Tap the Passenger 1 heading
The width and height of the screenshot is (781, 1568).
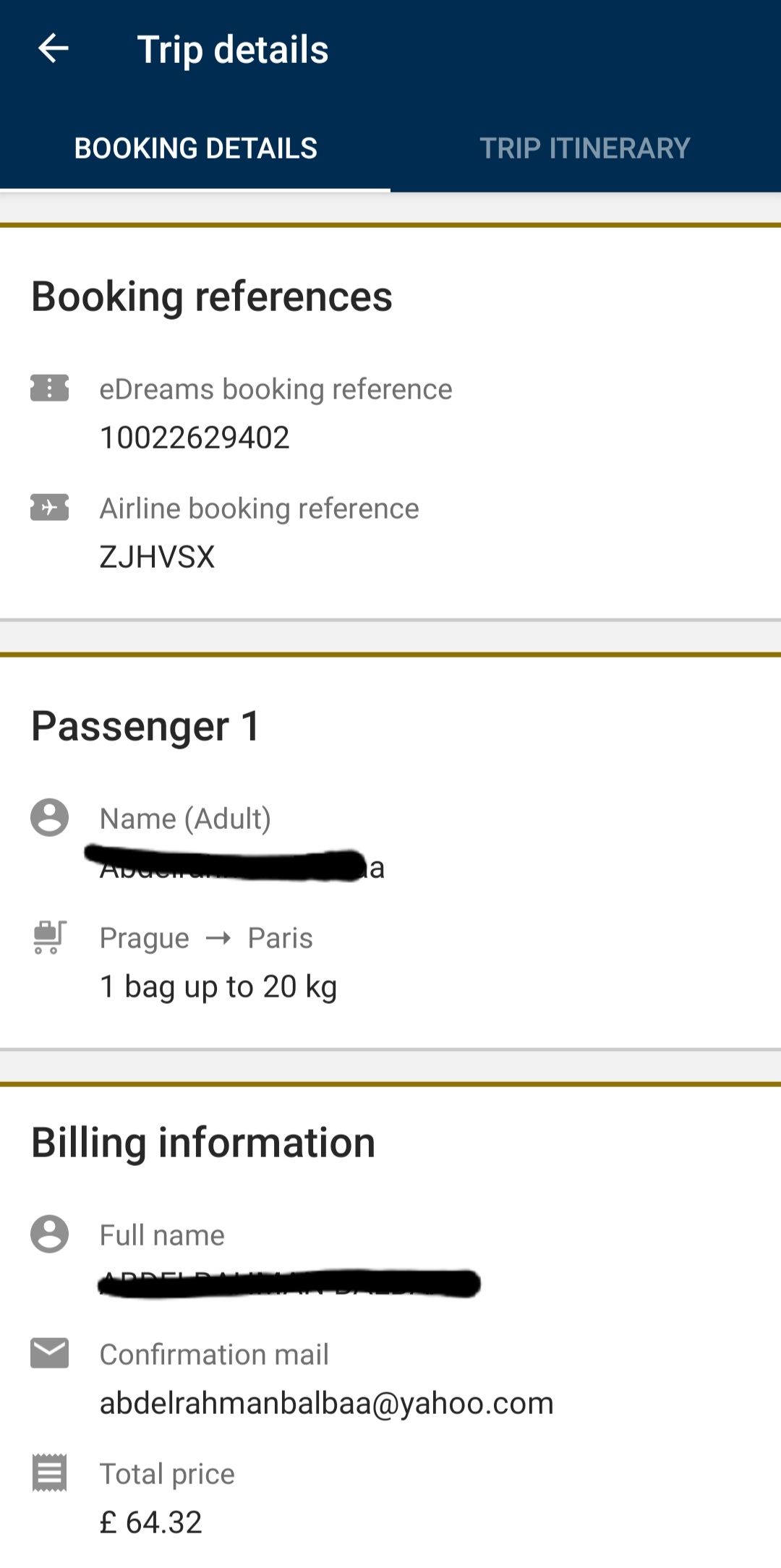point(145,726)
